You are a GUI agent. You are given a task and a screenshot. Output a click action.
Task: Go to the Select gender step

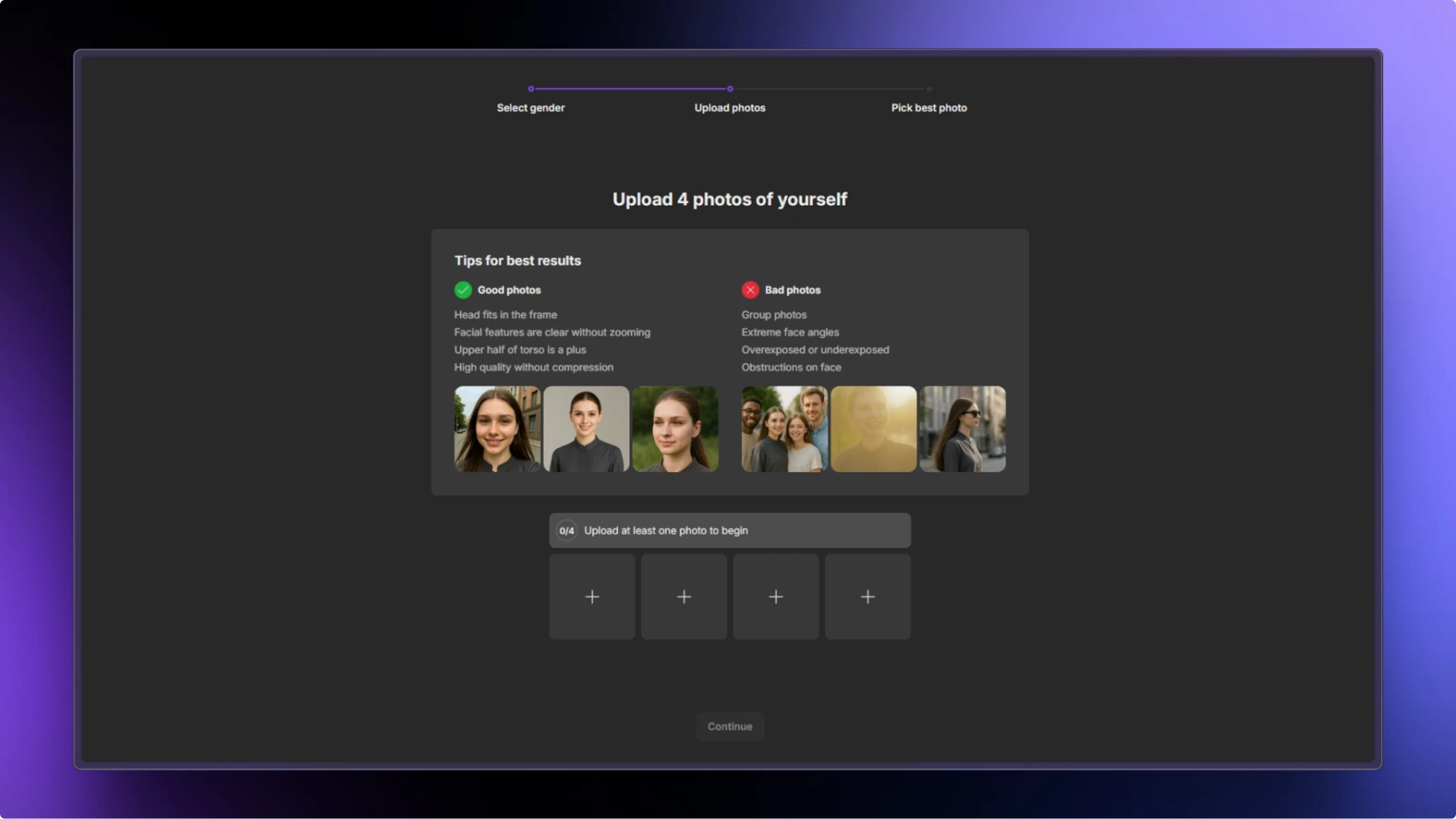[531, 108]
